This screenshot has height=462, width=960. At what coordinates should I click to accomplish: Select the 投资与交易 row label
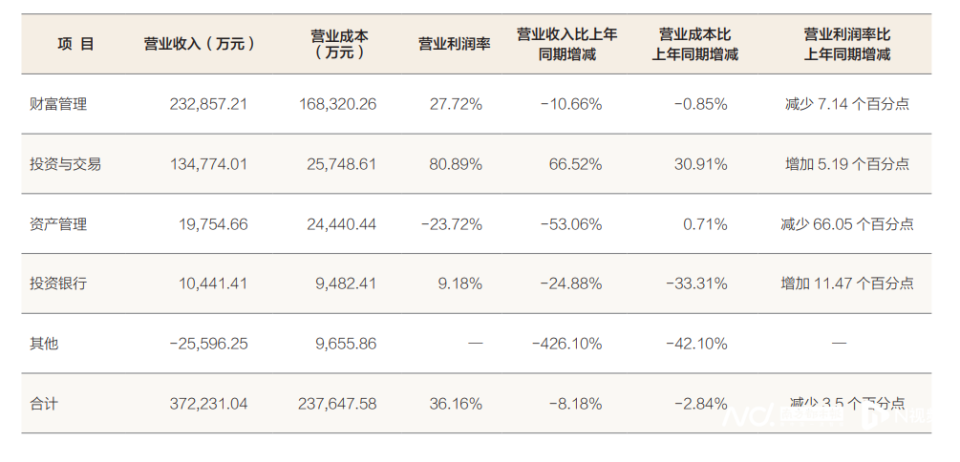66,164
